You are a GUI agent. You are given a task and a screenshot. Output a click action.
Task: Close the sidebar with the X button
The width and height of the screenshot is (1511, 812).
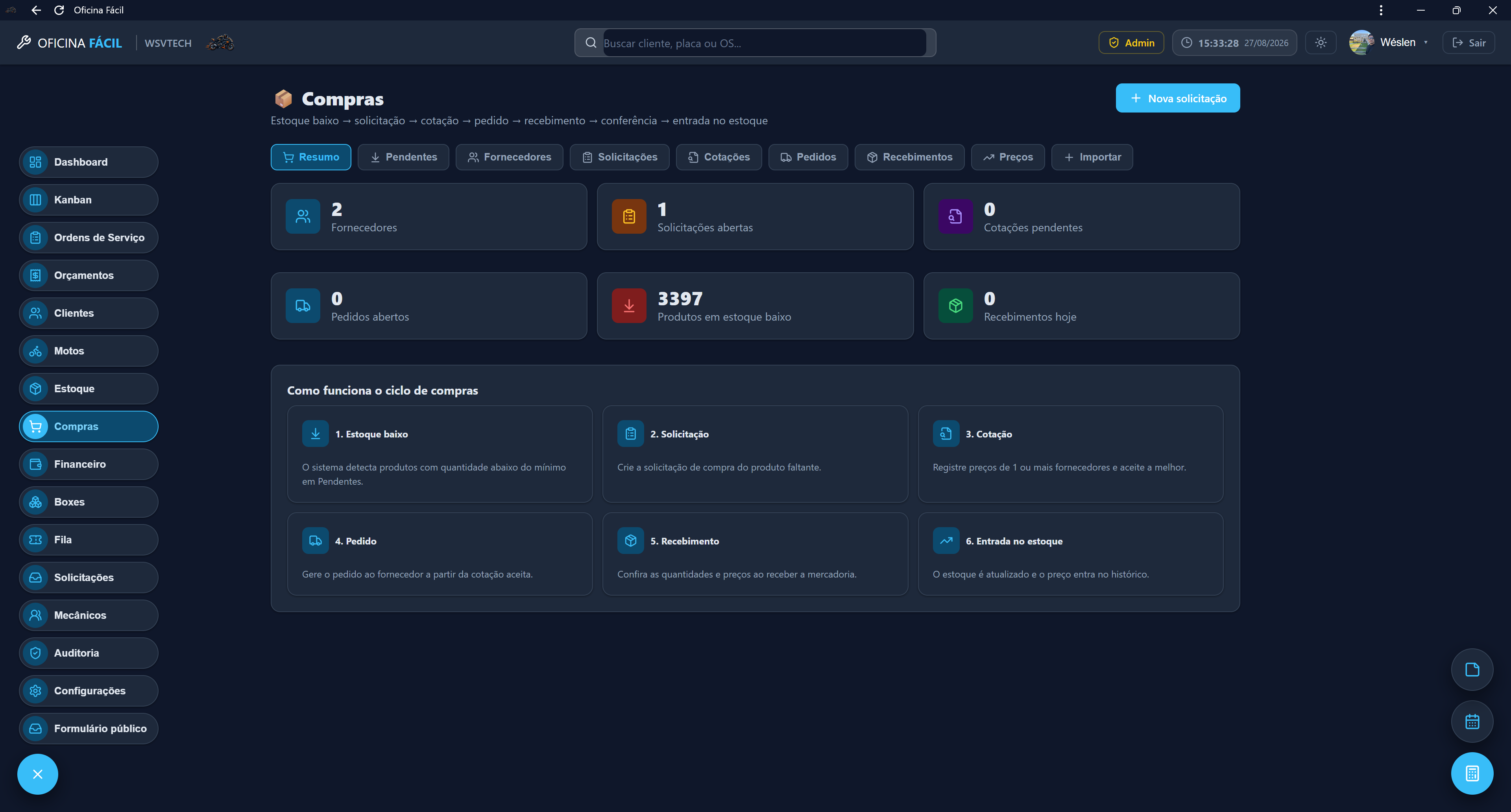coord(37,774)
